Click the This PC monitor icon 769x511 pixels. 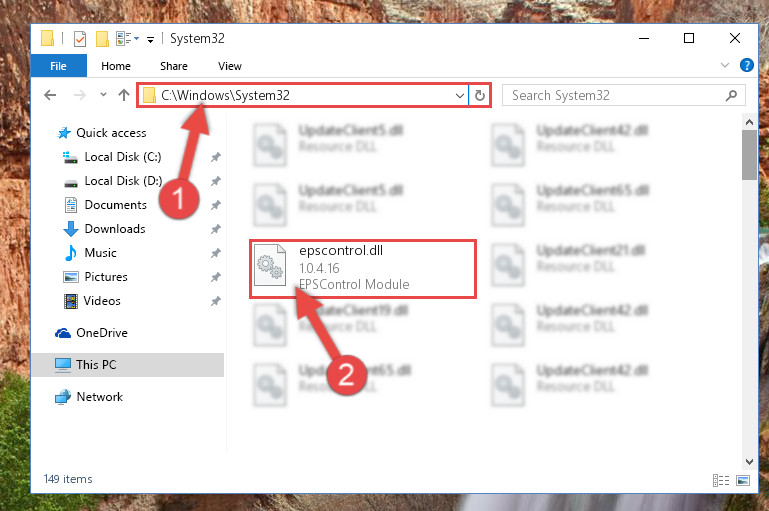63,365
